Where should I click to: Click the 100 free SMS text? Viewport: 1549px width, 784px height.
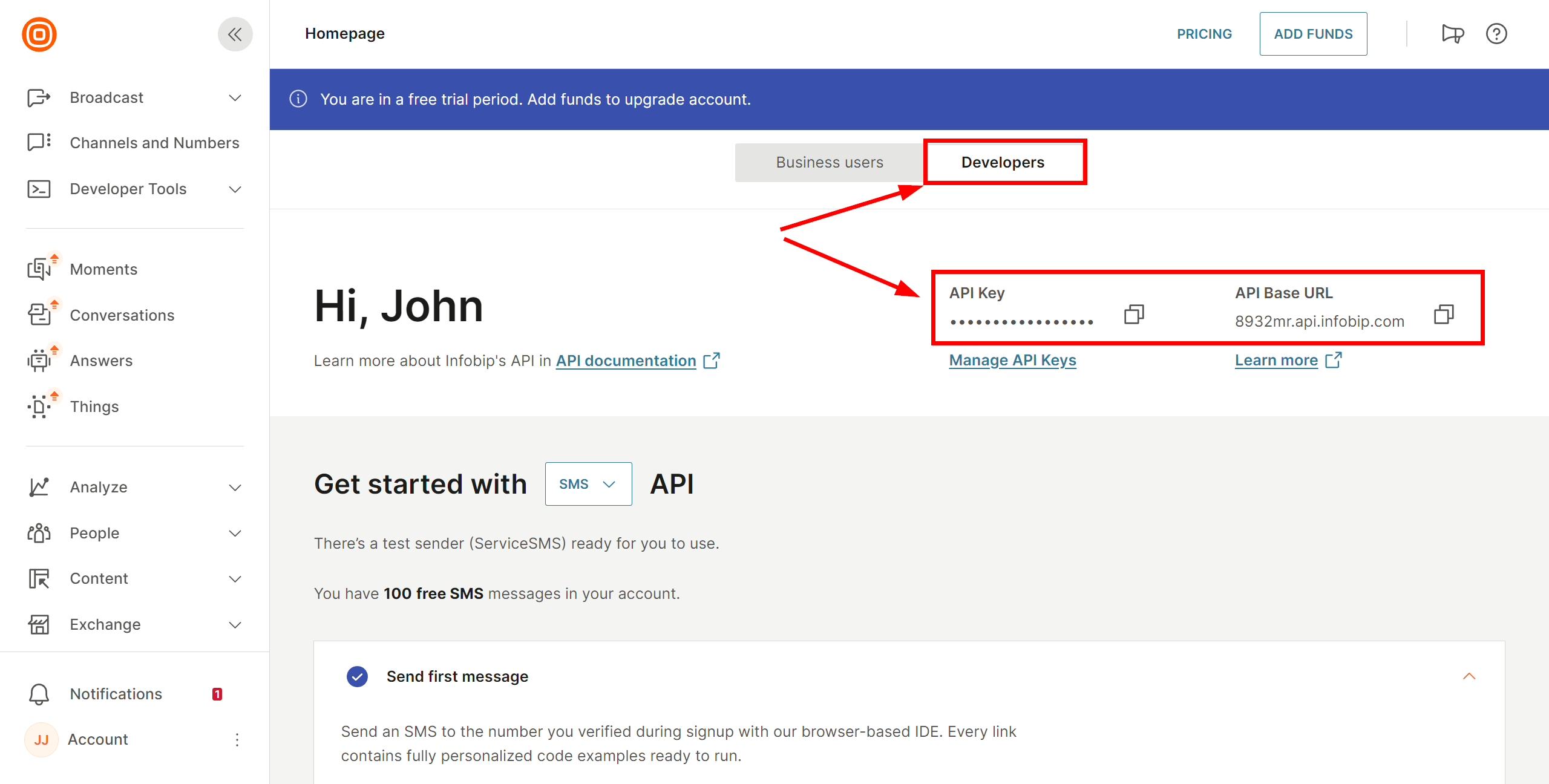[x=433, y=593]
